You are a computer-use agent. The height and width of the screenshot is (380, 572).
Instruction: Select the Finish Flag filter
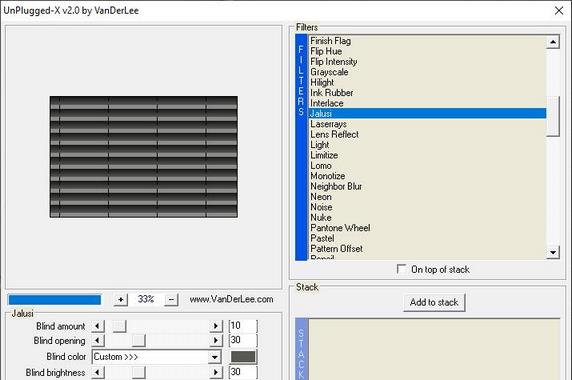coord(427,41)
